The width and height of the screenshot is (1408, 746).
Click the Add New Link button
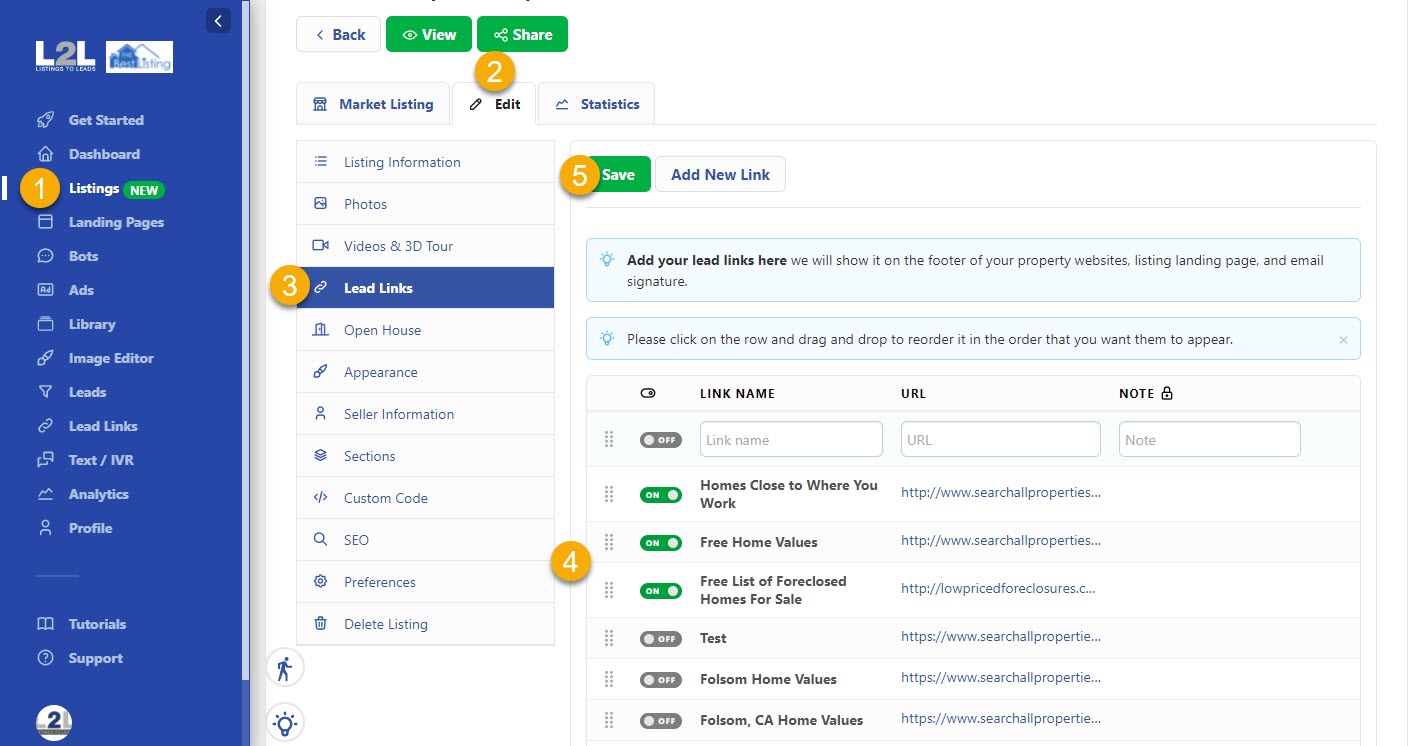pos(720,174)
